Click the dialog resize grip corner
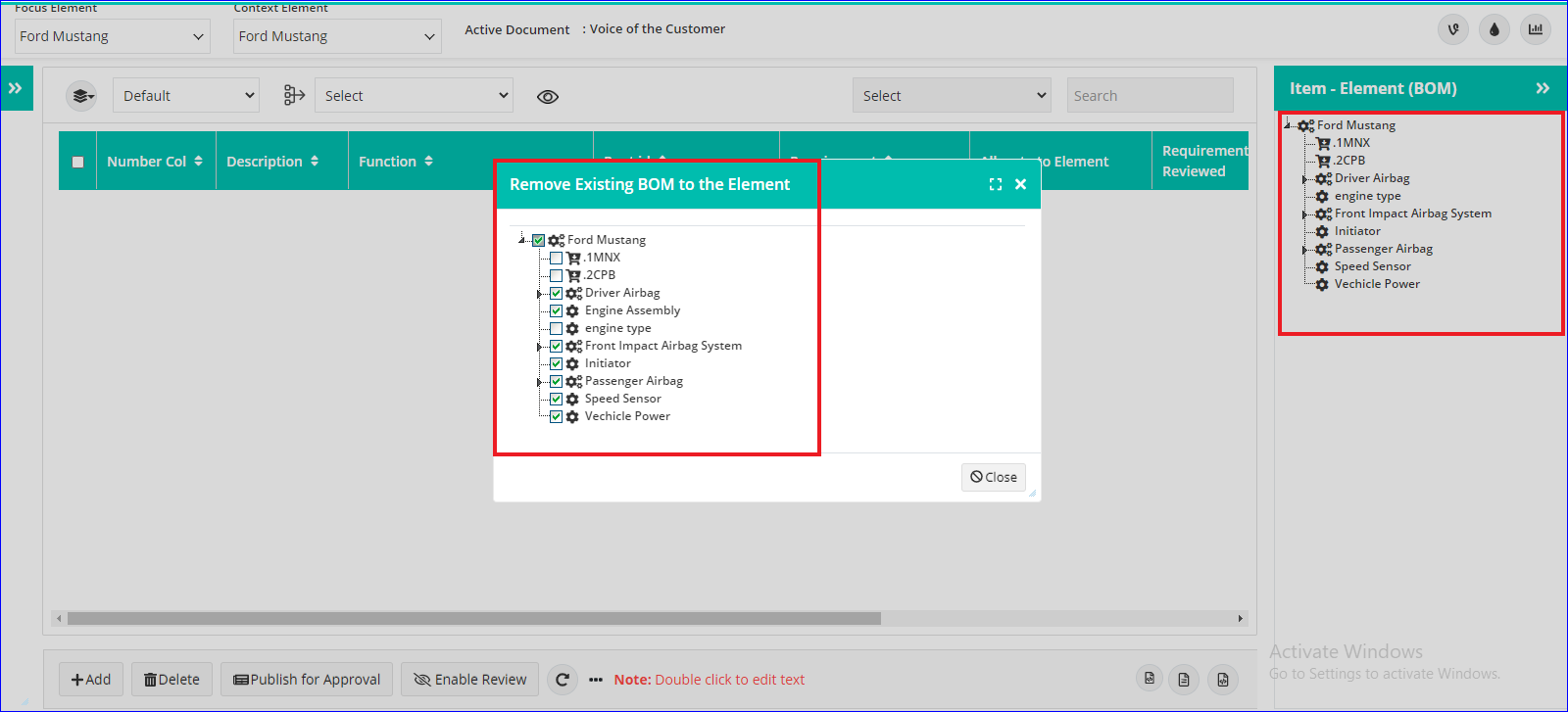The image size is (1568, 712). [1032, 493]
